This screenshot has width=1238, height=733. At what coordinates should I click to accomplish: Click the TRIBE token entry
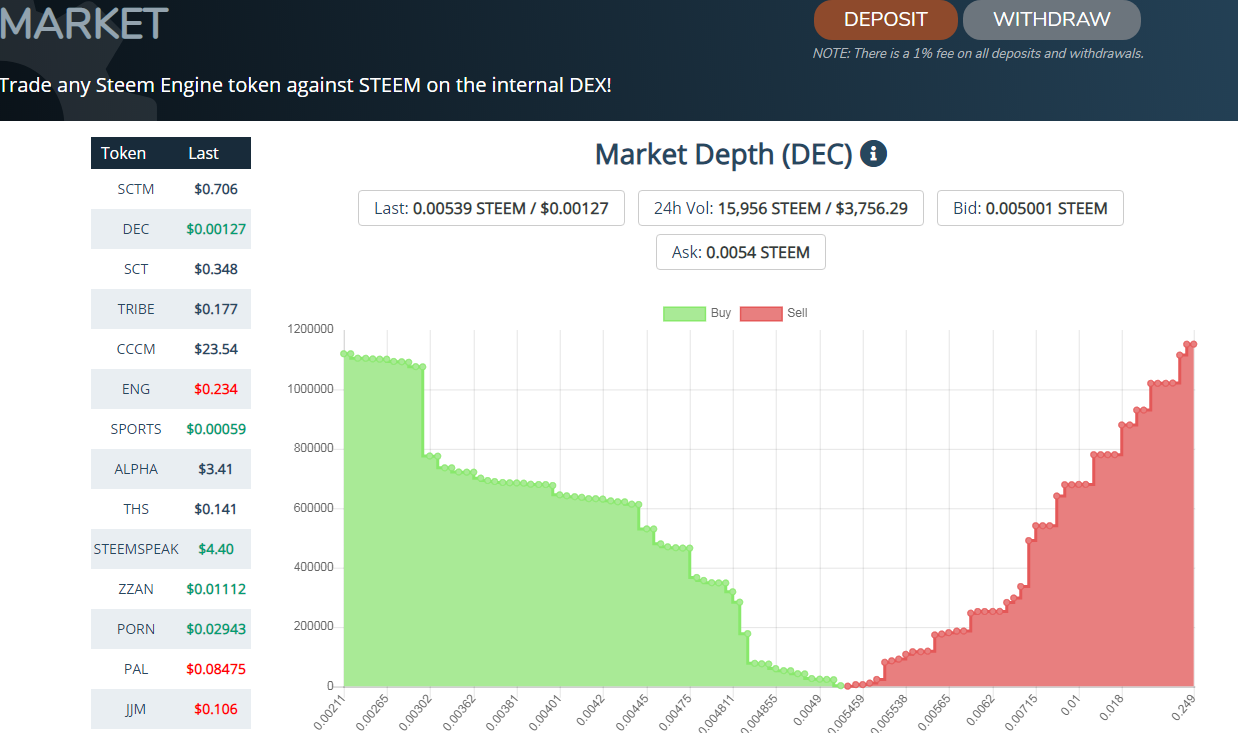click(x=170, y=308)
